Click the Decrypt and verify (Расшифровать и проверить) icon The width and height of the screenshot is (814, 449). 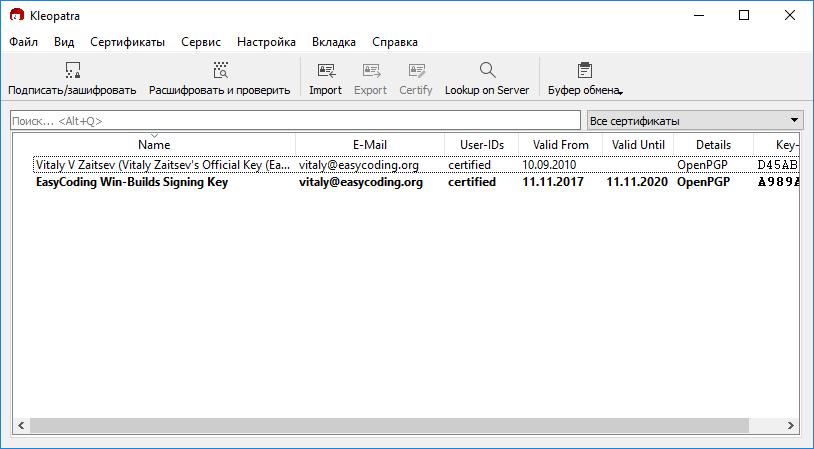pos(221,70)
